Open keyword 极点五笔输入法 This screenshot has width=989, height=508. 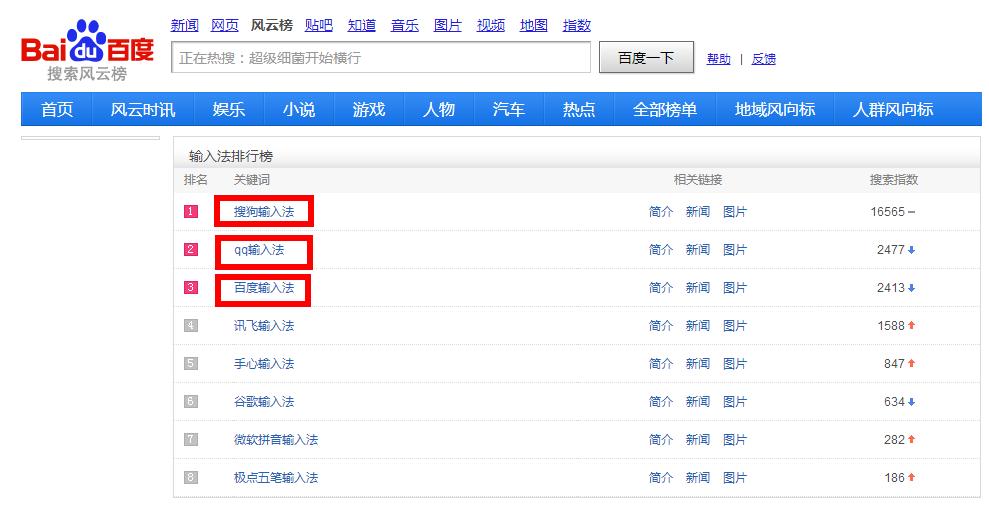(x=276, y=478)
